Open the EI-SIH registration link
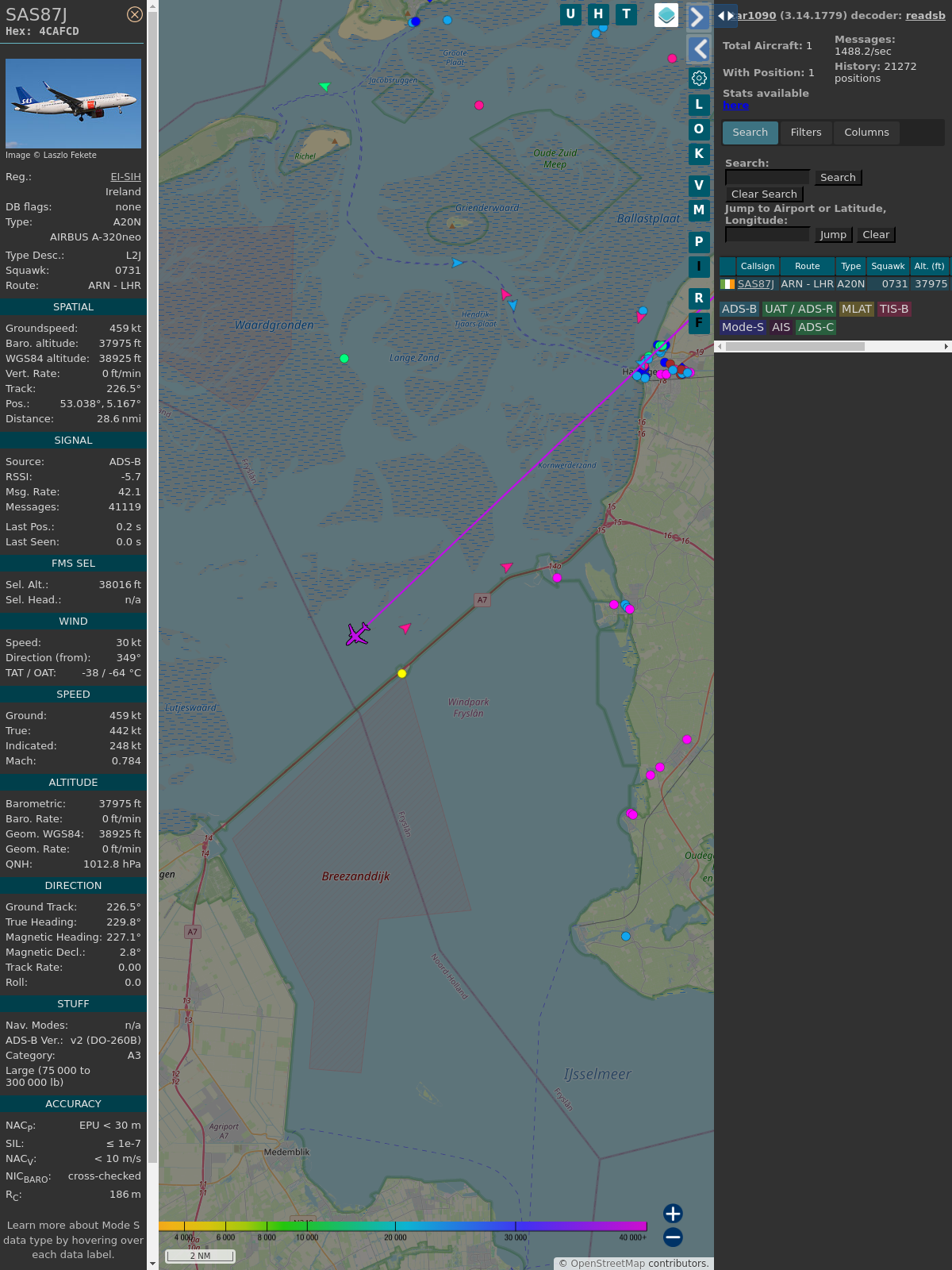The image size is (952, 1270). click(x=125, y=177)
